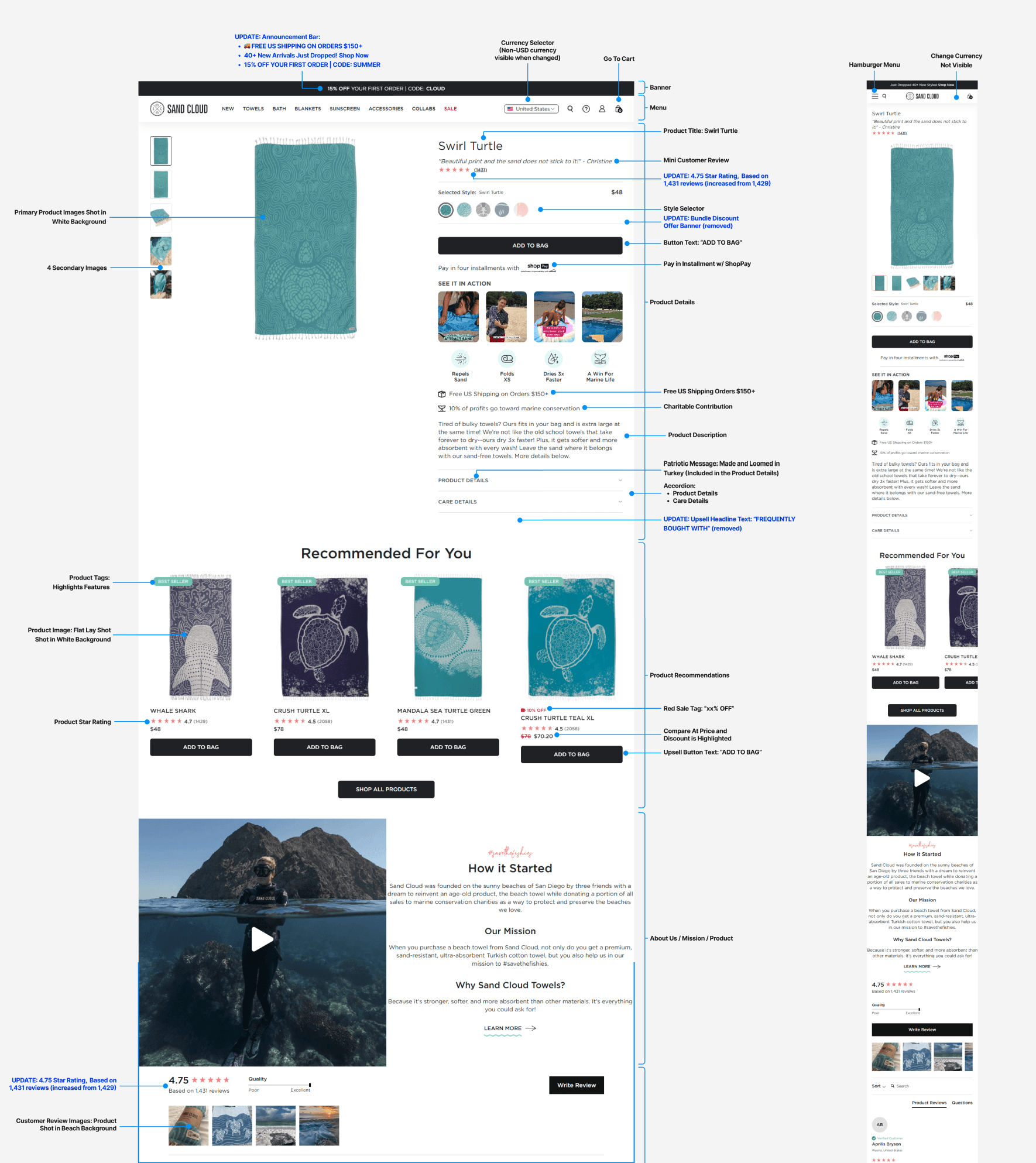1036x1163 pixels.
Task: Click the shipping box icon beside Free US Shipping
Action: pyautogui.click(x=442, y=394)
